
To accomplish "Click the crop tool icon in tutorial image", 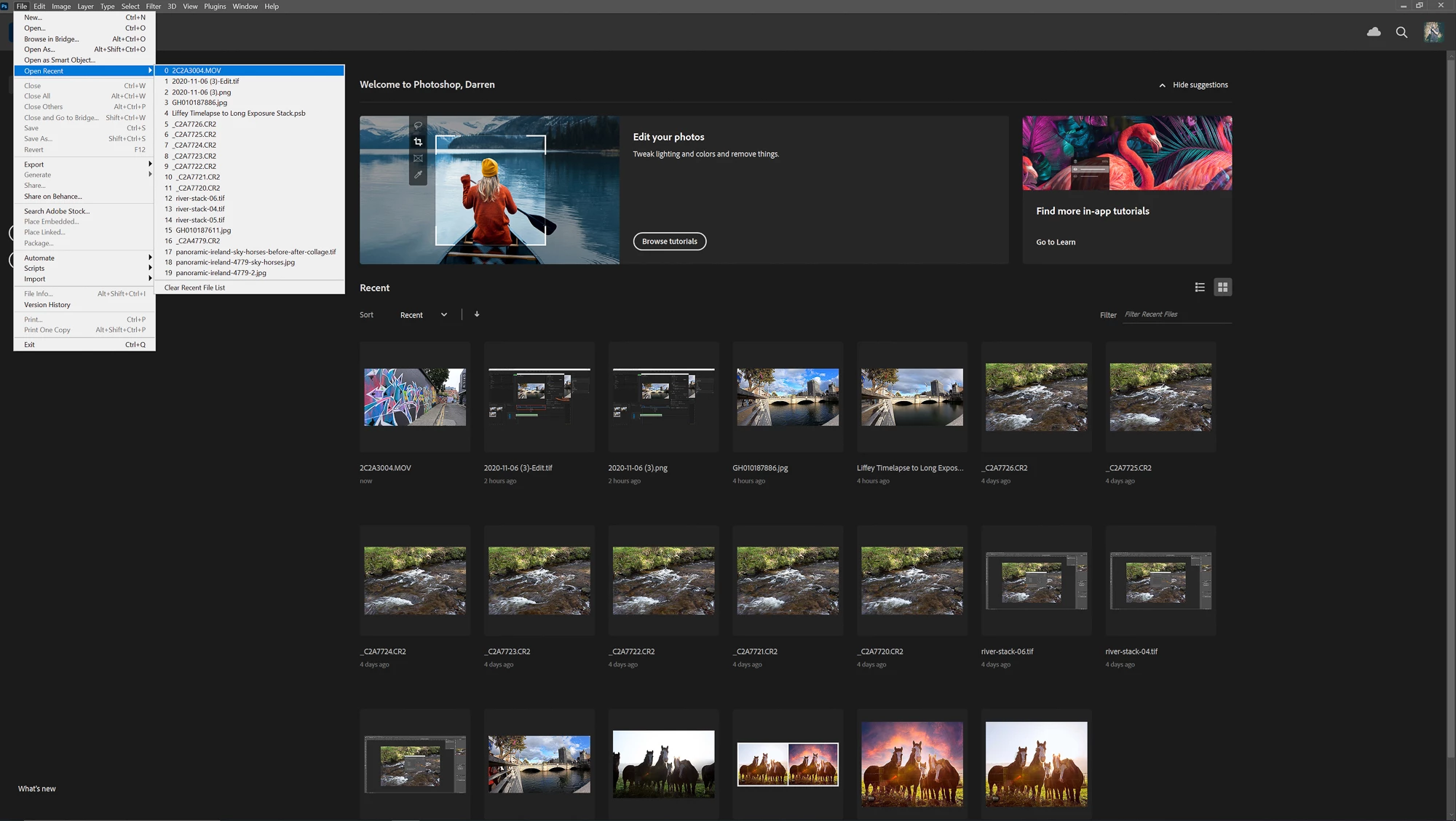I will (x=418, y=142).
